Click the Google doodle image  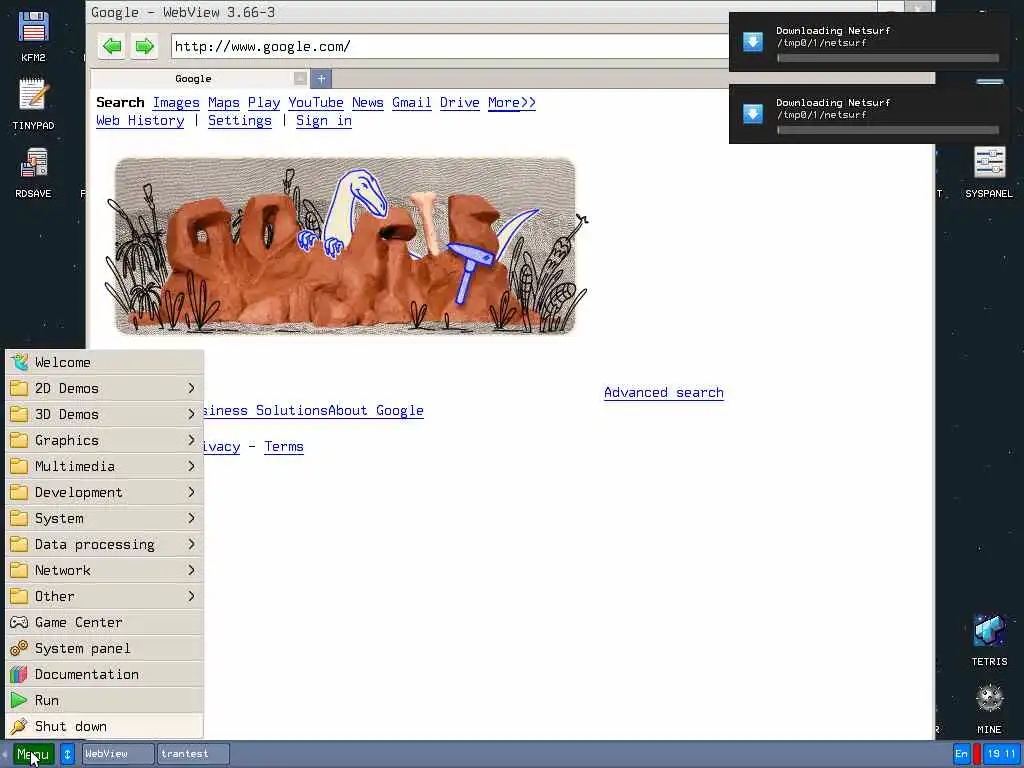(345, 246)
